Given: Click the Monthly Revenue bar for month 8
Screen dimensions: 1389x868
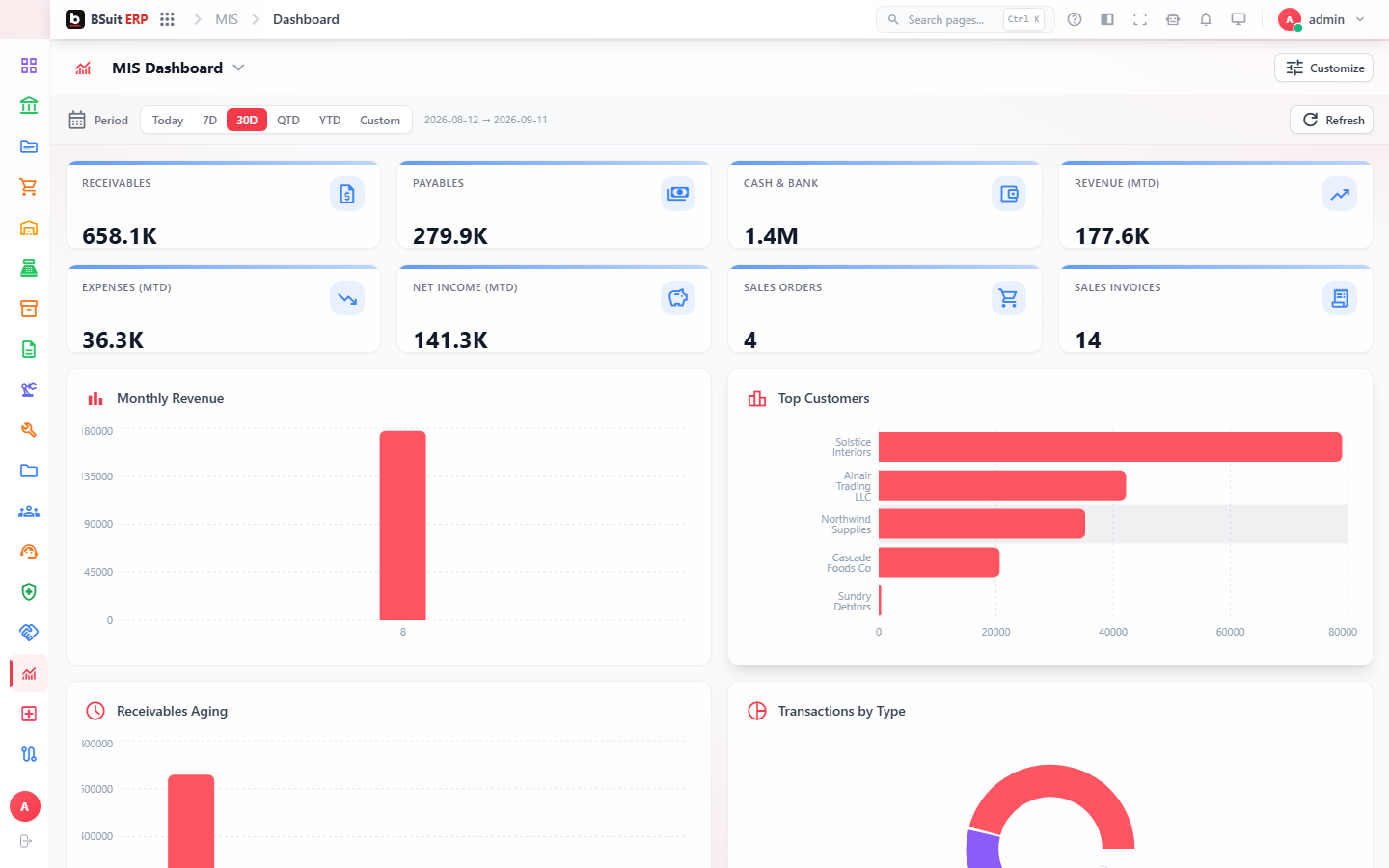Looking at the screenshot, I should point(402,526).
